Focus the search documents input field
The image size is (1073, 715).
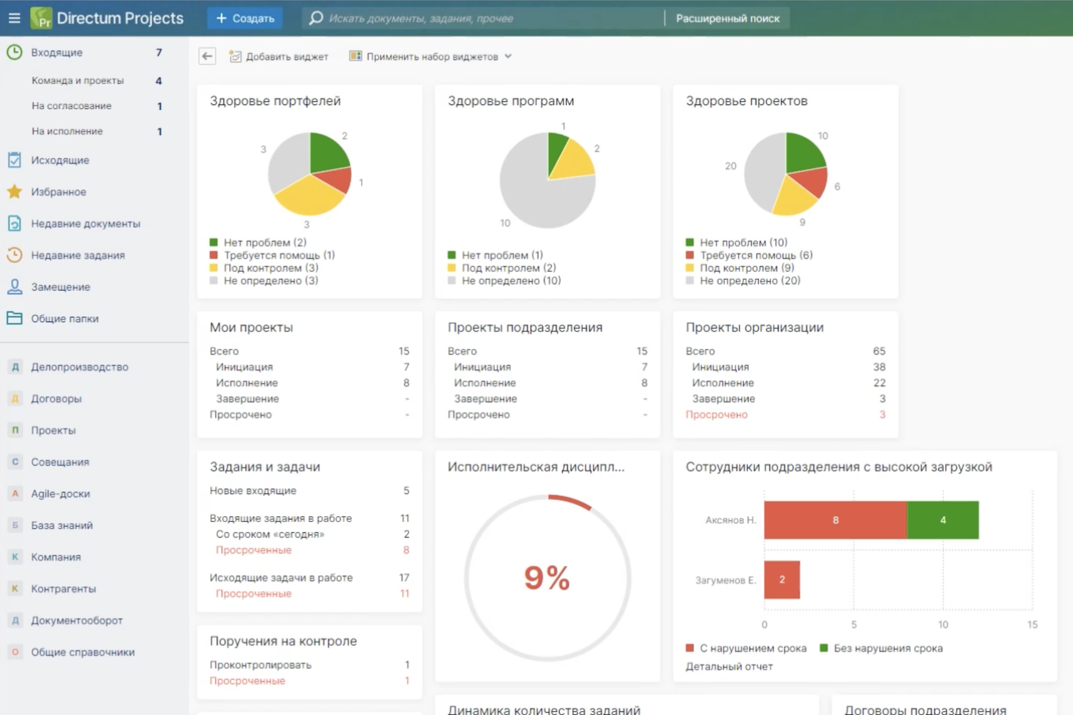(x=482, y=18)
